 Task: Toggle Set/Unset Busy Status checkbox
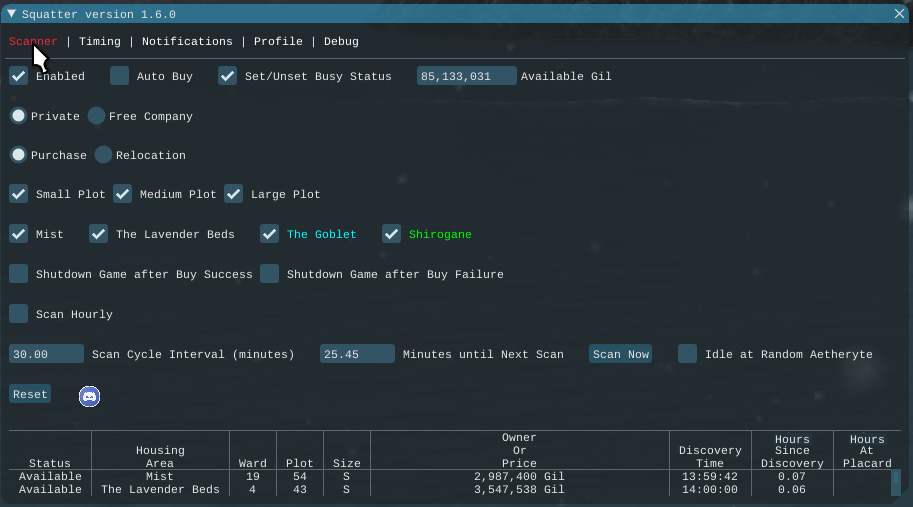pos(228,76)
